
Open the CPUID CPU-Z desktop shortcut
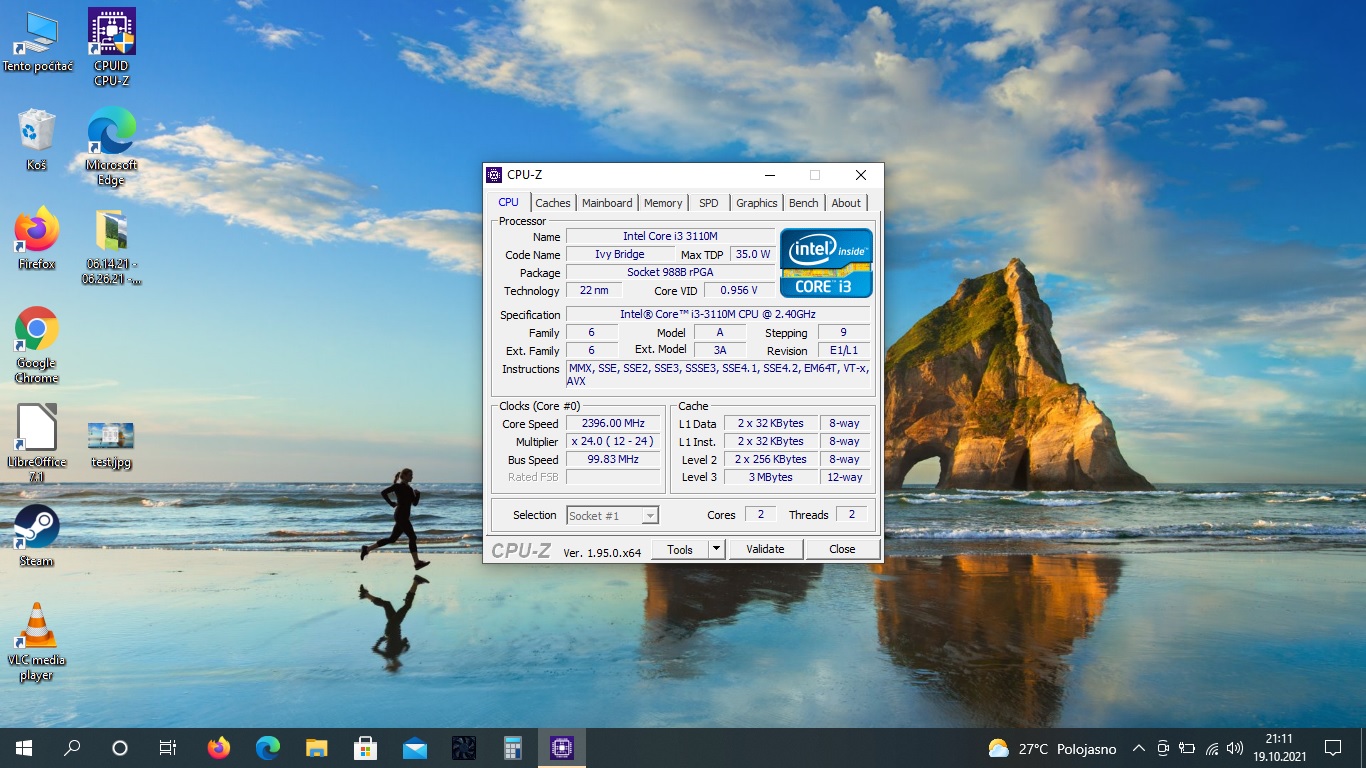pyautogui.click(x=111, y=32)
